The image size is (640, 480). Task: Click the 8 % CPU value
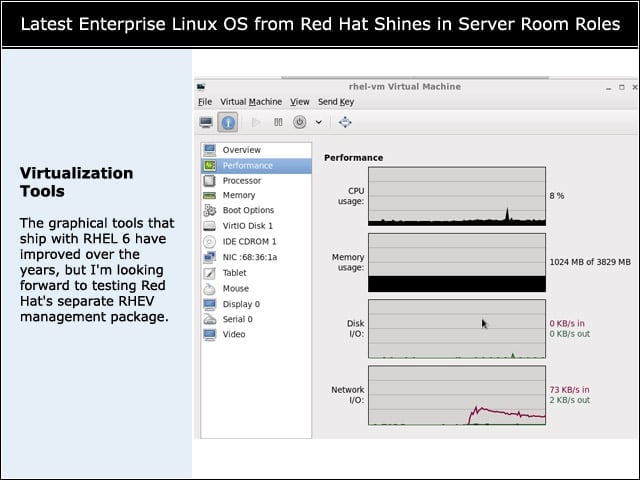(557, 196)
